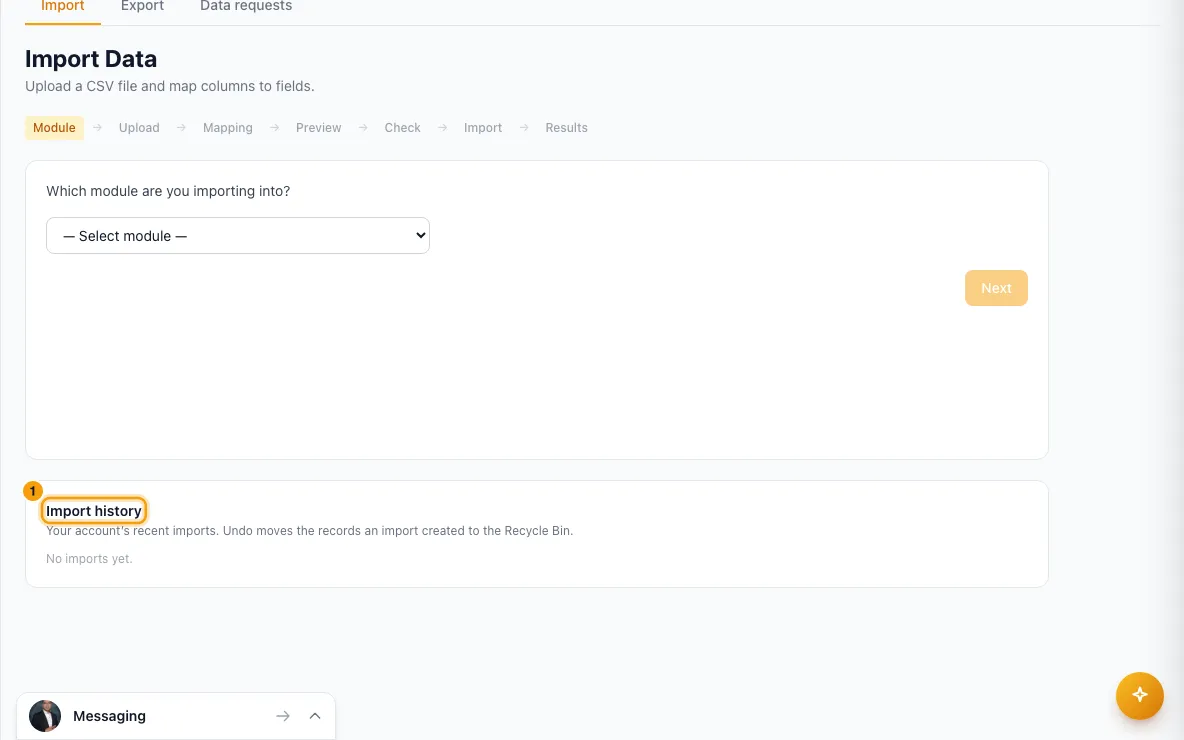Expand the Messaging panel chevron

point(315,716)
